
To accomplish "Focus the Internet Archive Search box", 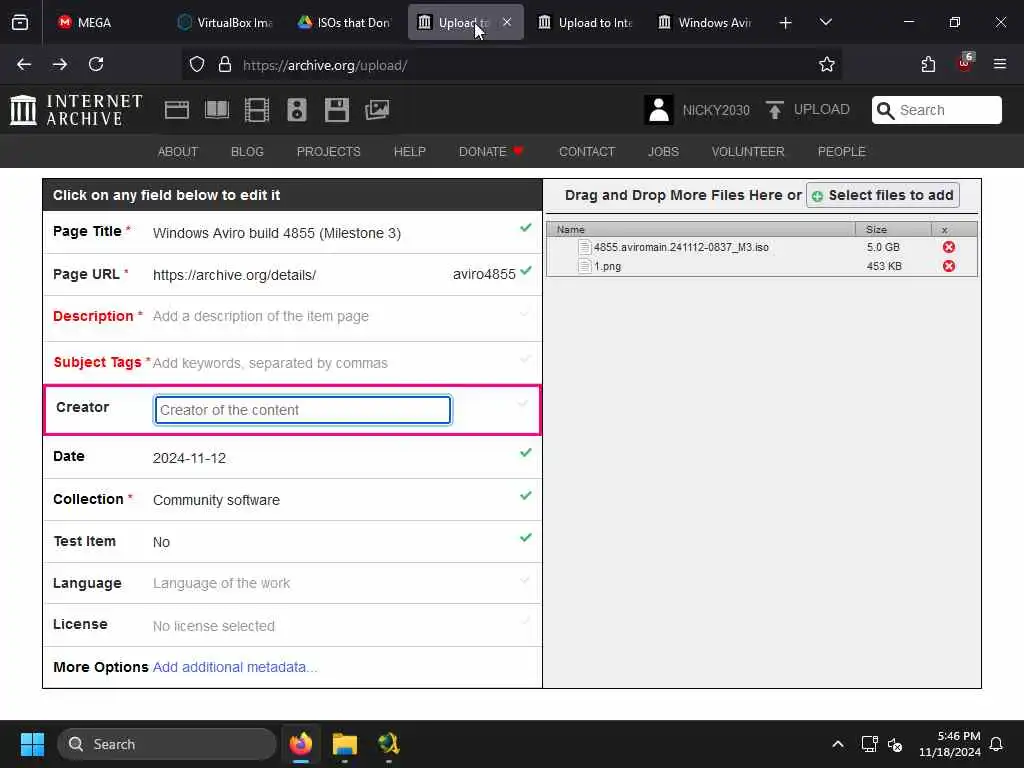I will (x=936, y=110).
